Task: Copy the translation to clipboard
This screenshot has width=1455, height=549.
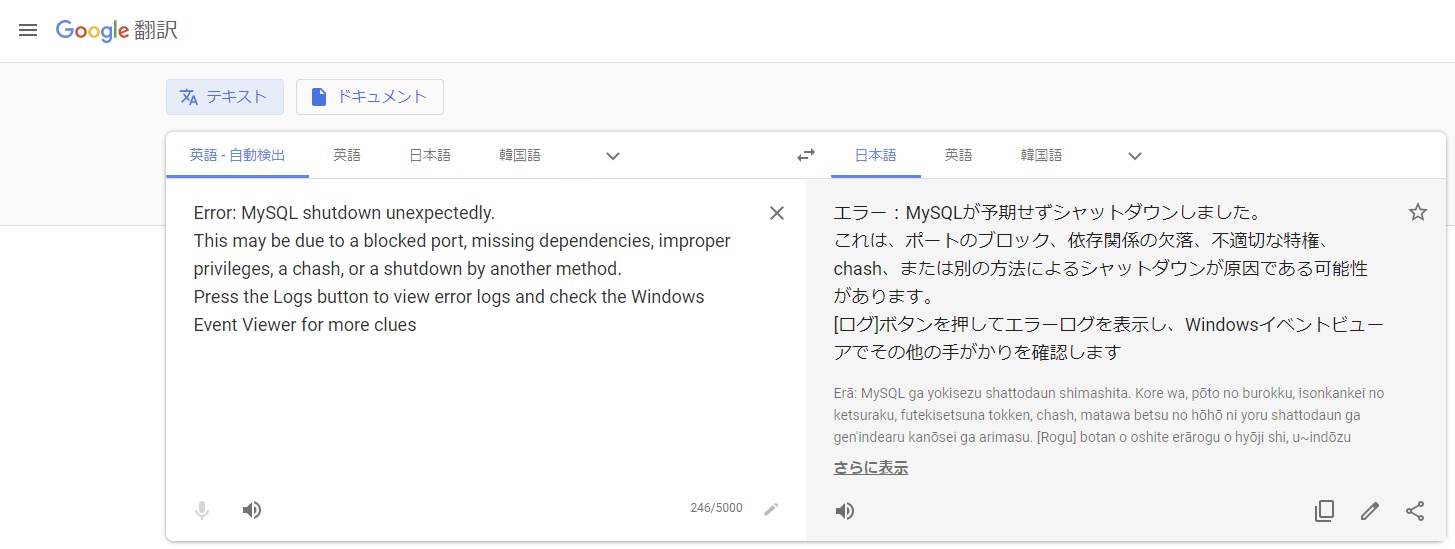Action: tap(1324, 511)
